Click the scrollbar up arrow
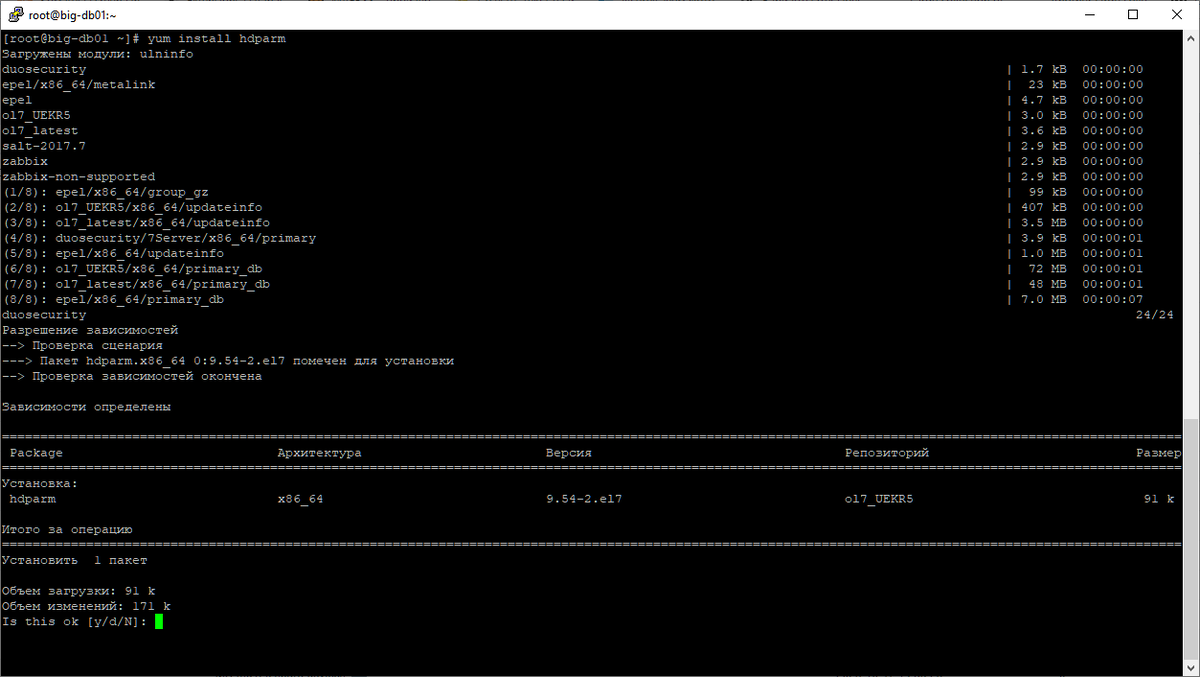The width and height of the screenshot is (1200, 677). click(1190, 38)
